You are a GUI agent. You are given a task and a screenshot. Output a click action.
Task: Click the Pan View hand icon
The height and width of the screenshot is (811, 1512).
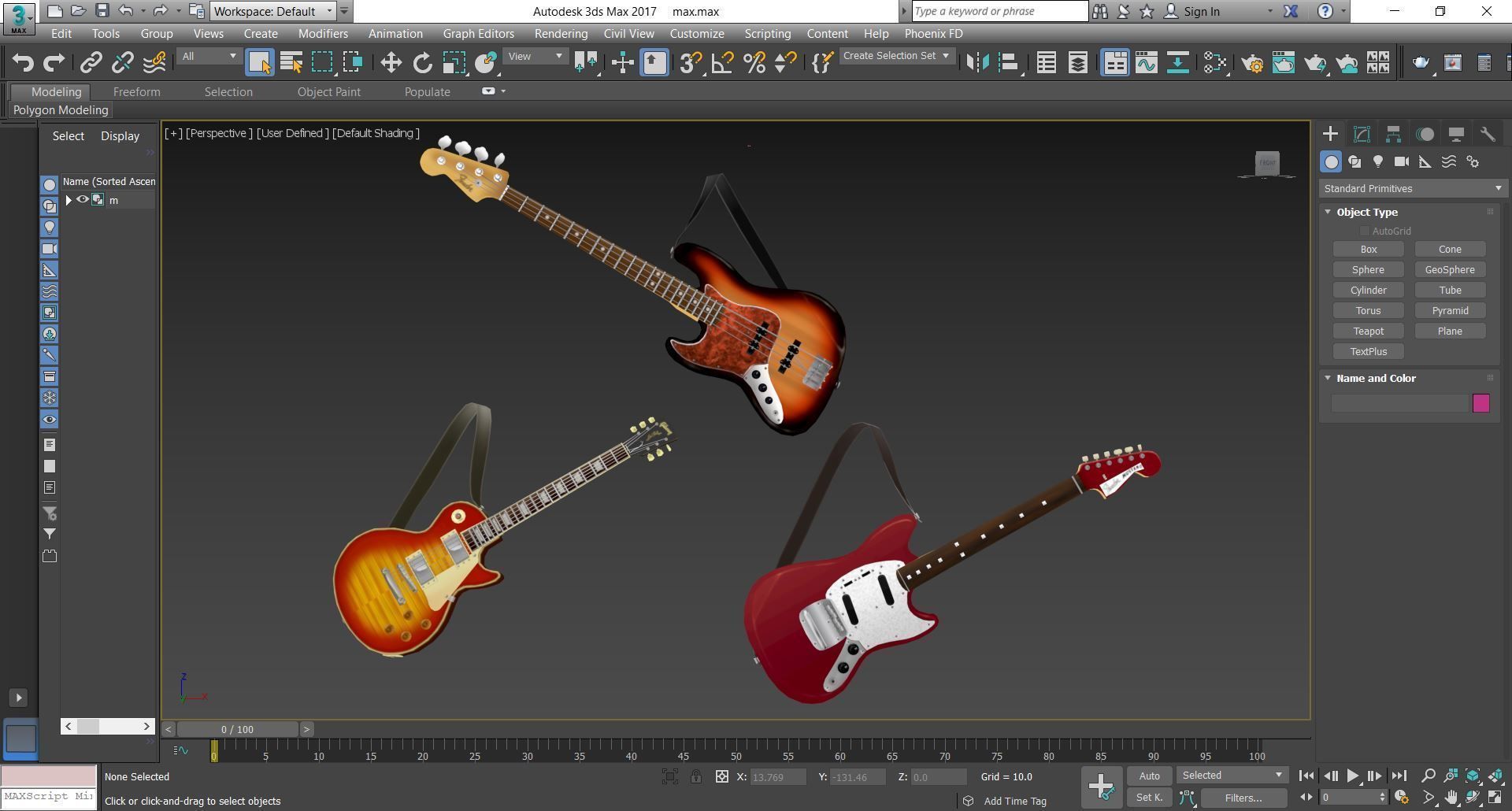click(x=1451, y=798)
